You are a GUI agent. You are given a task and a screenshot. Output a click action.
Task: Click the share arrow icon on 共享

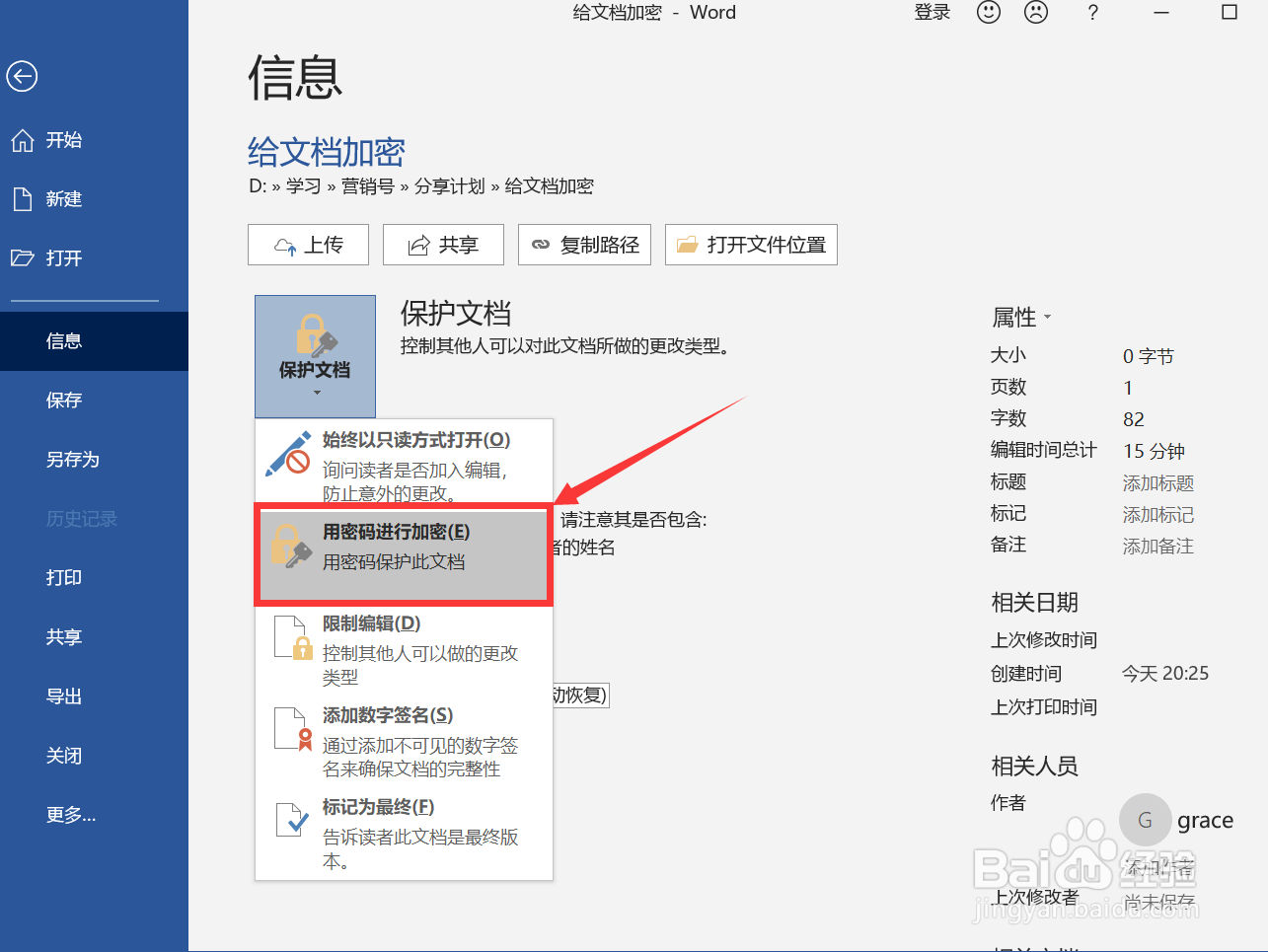click(419, 246)
